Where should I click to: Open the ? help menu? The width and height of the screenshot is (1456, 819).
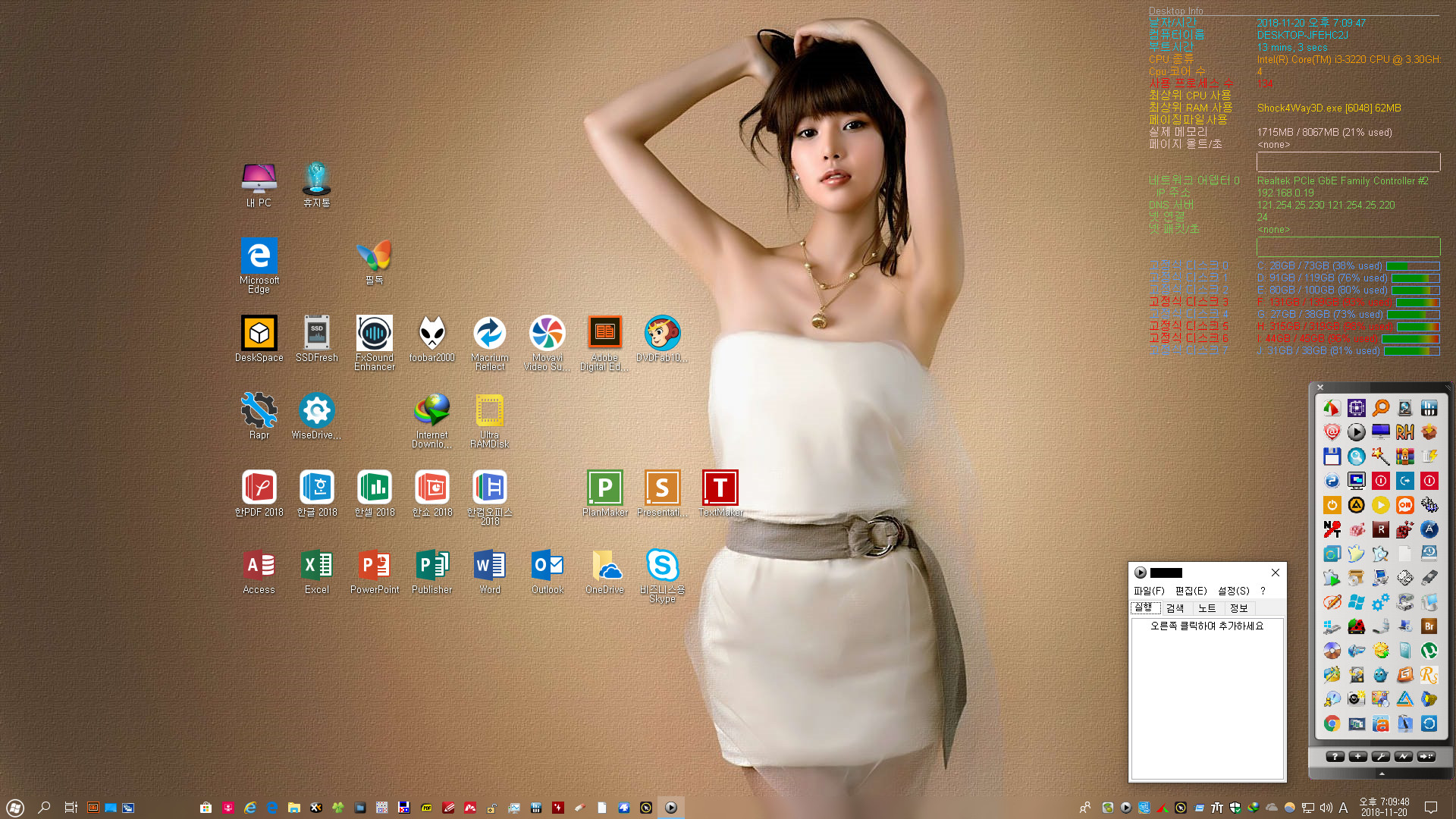(1263, 591)
